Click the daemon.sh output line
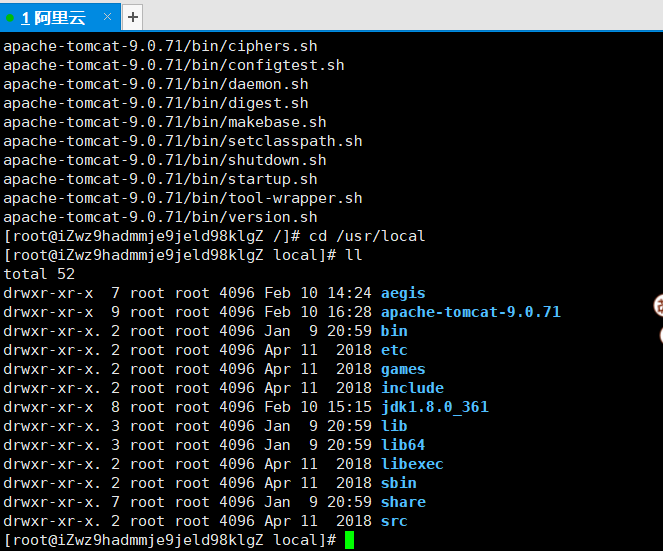The width and height of the screenshot is (663, 551). [156, 84]
